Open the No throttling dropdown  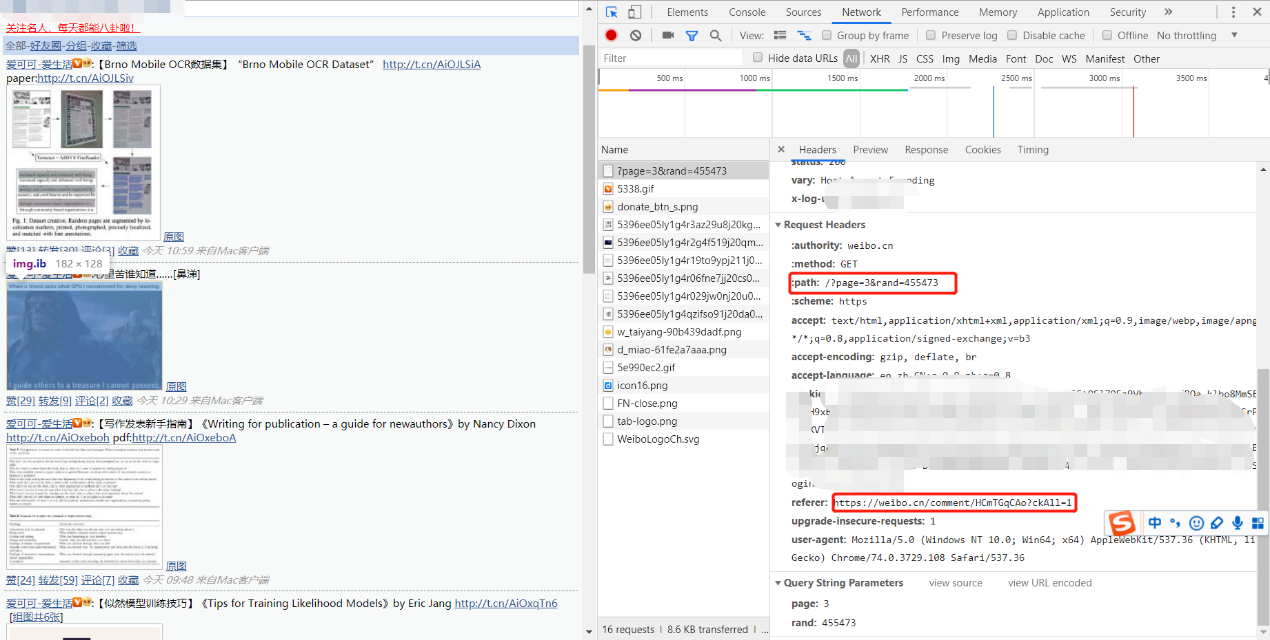point(1197,35)
